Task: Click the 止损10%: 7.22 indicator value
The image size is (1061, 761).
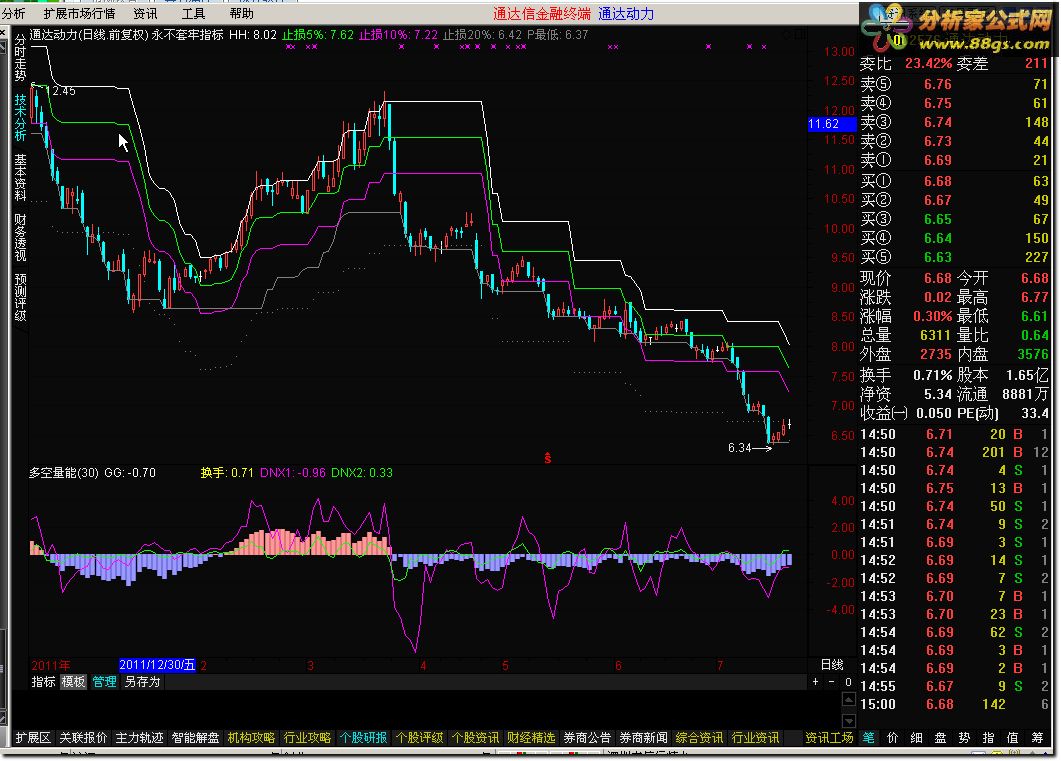Action: [x=399, y=34]
